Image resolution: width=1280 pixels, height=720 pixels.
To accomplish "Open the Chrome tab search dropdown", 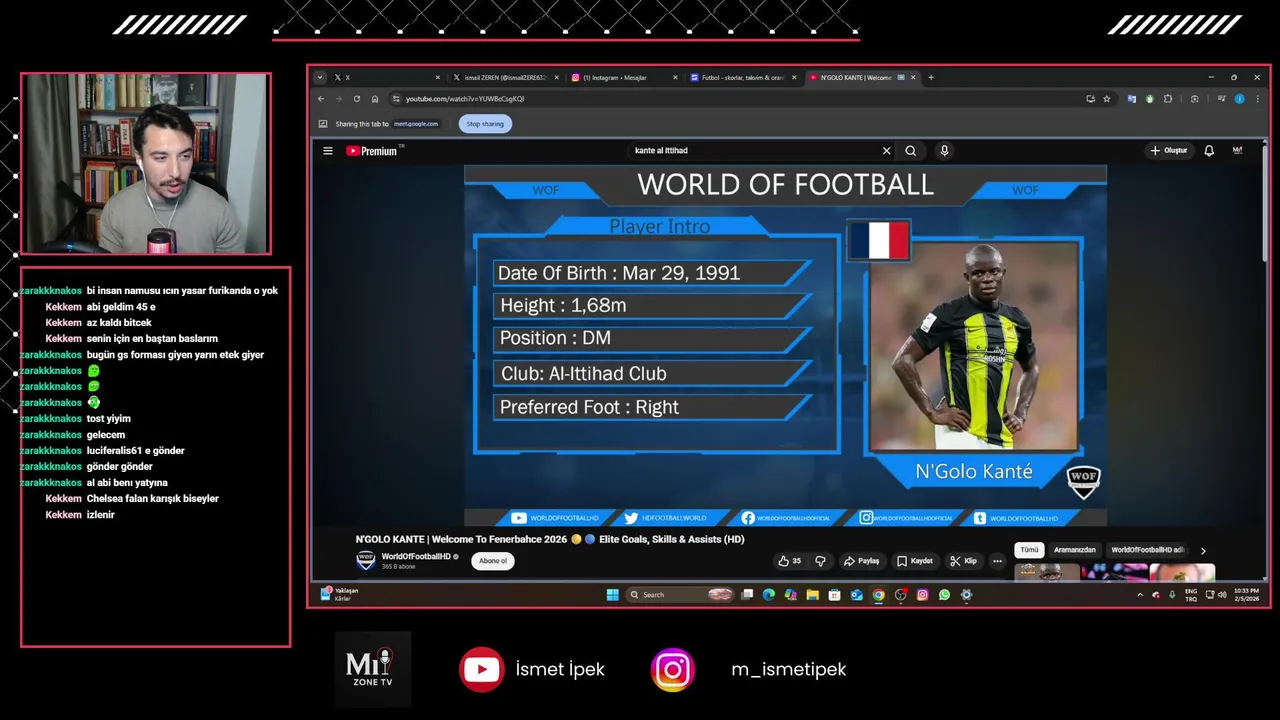I will click(x=319, y=77).
